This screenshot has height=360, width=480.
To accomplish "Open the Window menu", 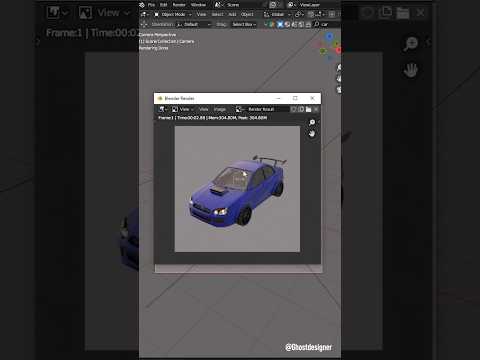I will click(x=198, y=5).
